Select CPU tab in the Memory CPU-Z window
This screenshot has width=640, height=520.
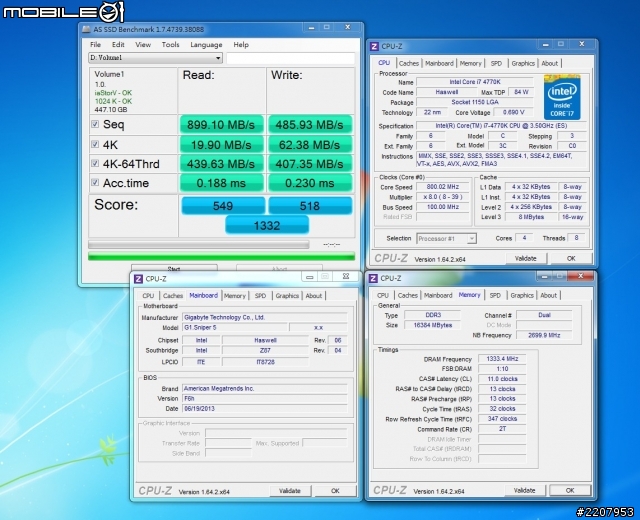tap(383, 295)
